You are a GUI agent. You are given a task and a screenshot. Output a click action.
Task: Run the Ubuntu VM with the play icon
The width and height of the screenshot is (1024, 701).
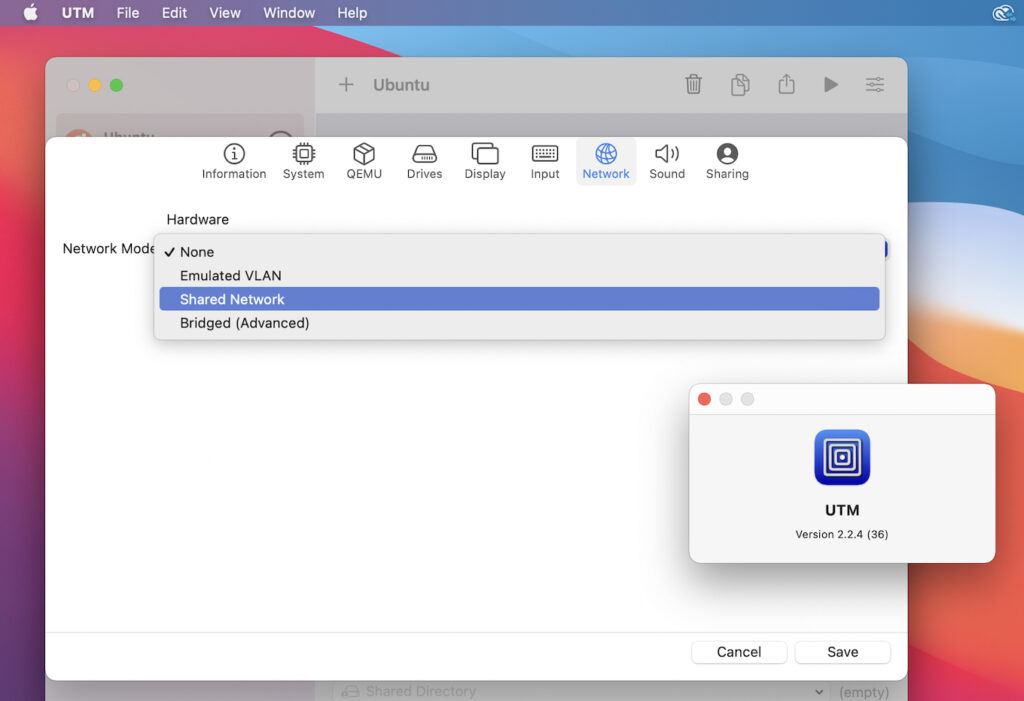pos(831,85)
